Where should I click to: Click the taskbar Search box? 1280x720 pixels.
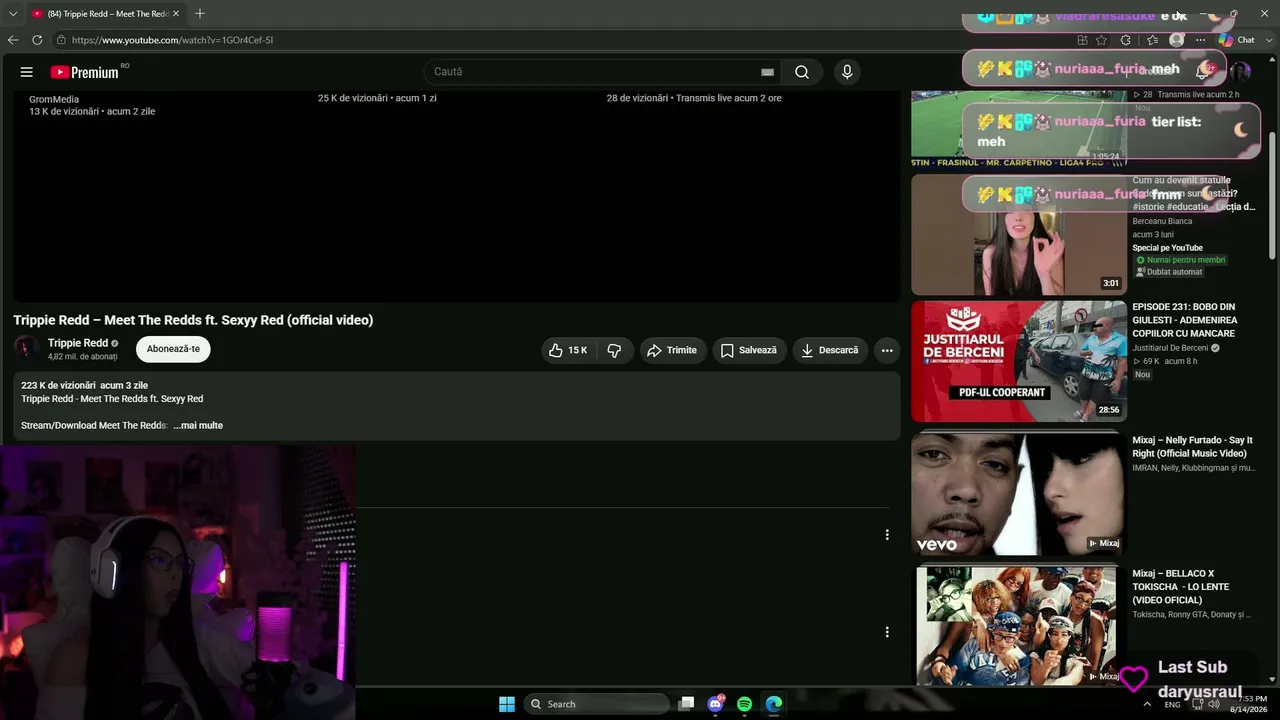pos(597,704)
